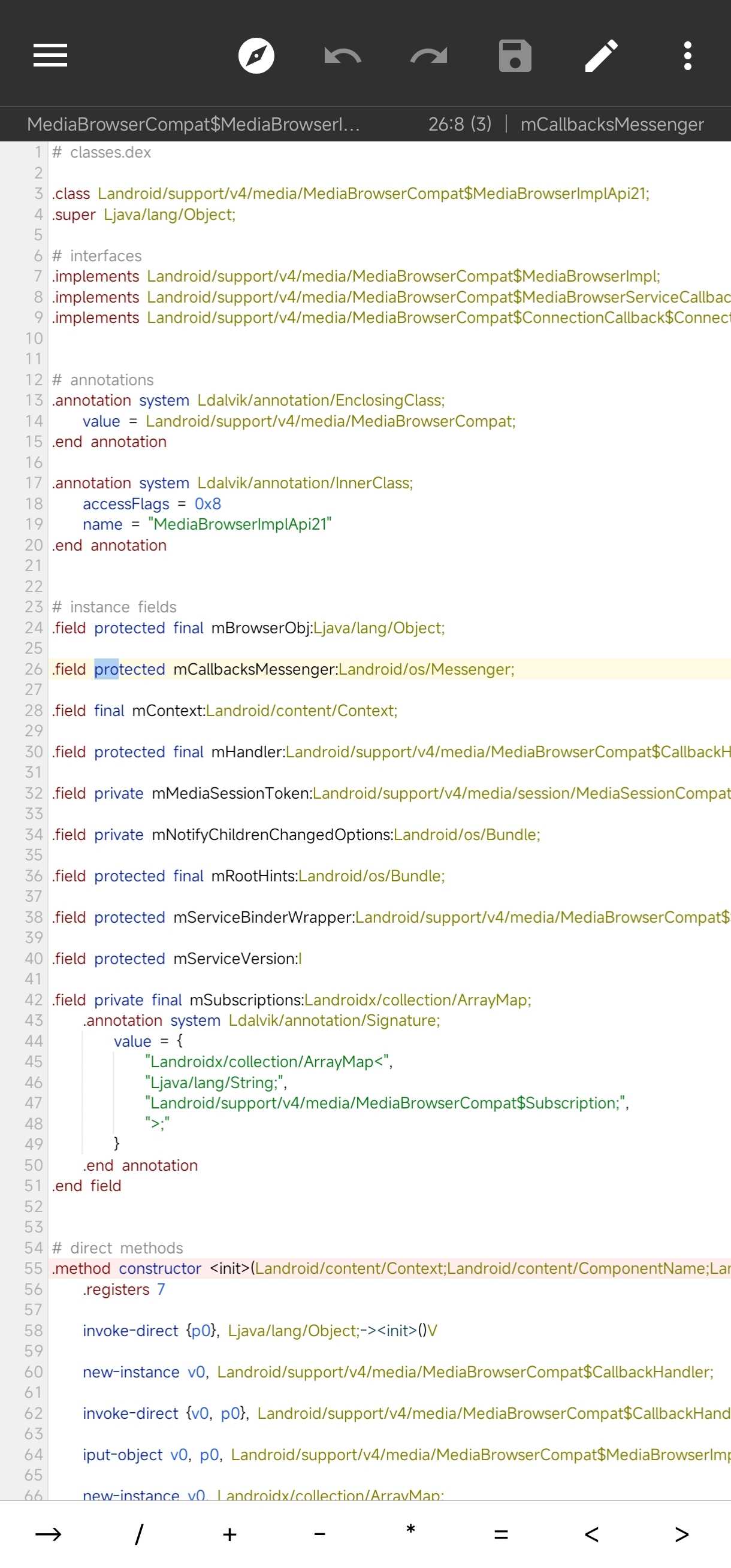Insert equals sign from shortcut bar
This screenshot has height=1568, width=731.
500,1534
